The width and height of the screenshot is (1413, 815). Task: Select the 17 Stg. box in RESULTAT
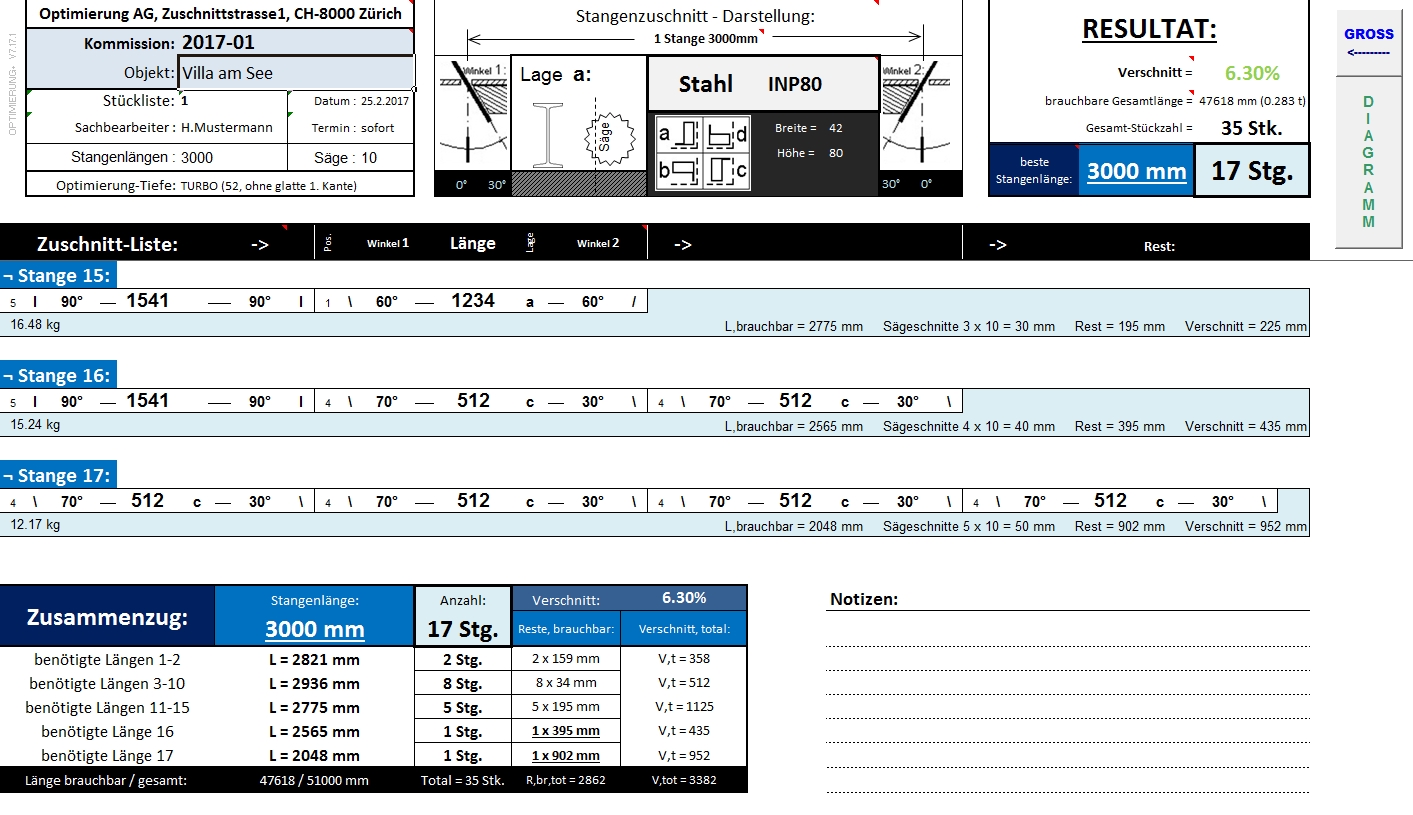tap(1252, 170)
